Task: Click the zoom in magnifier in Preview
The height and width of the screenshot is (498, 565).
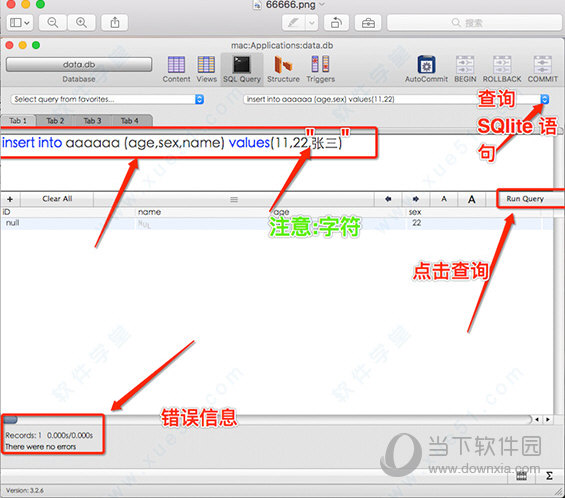Action: (x=81, y=23)
